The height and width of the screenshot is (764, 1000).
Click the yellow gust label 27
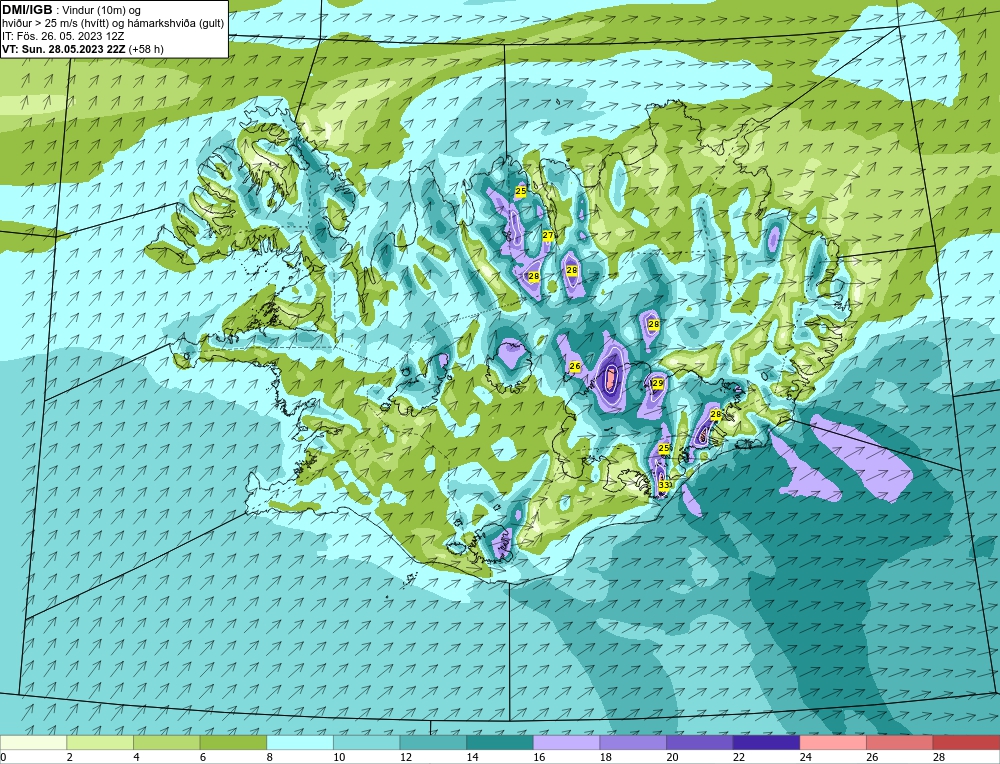click(548, 235)
